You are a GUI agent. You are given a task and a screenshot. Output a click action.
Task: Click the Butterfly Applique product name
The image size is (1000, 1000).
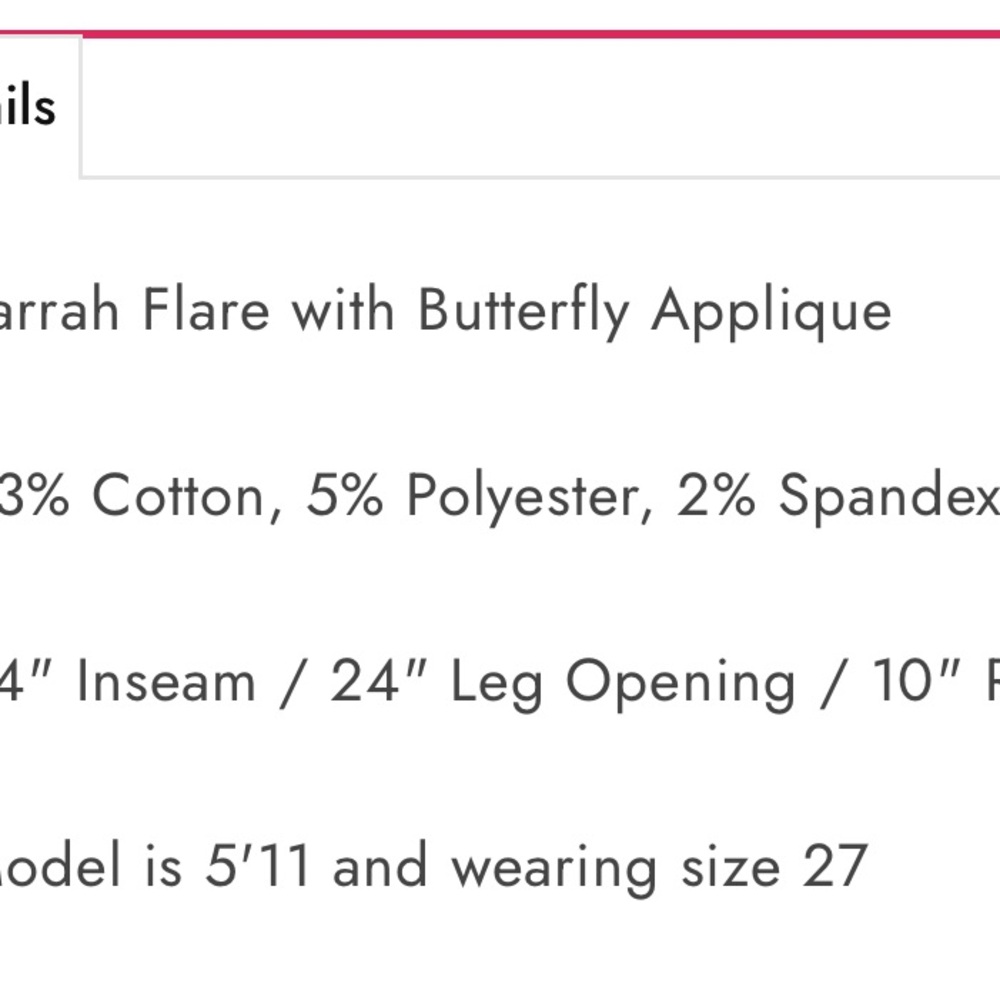click(x=650, y=310)
